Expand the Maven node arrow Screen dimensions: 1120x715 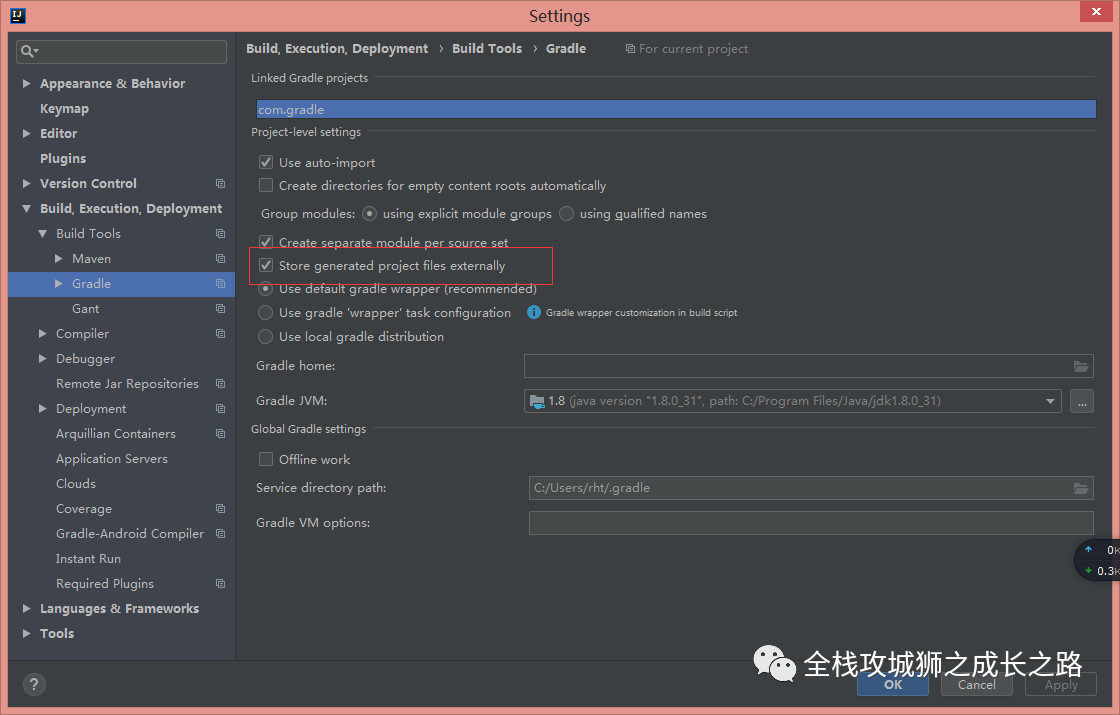59,259
